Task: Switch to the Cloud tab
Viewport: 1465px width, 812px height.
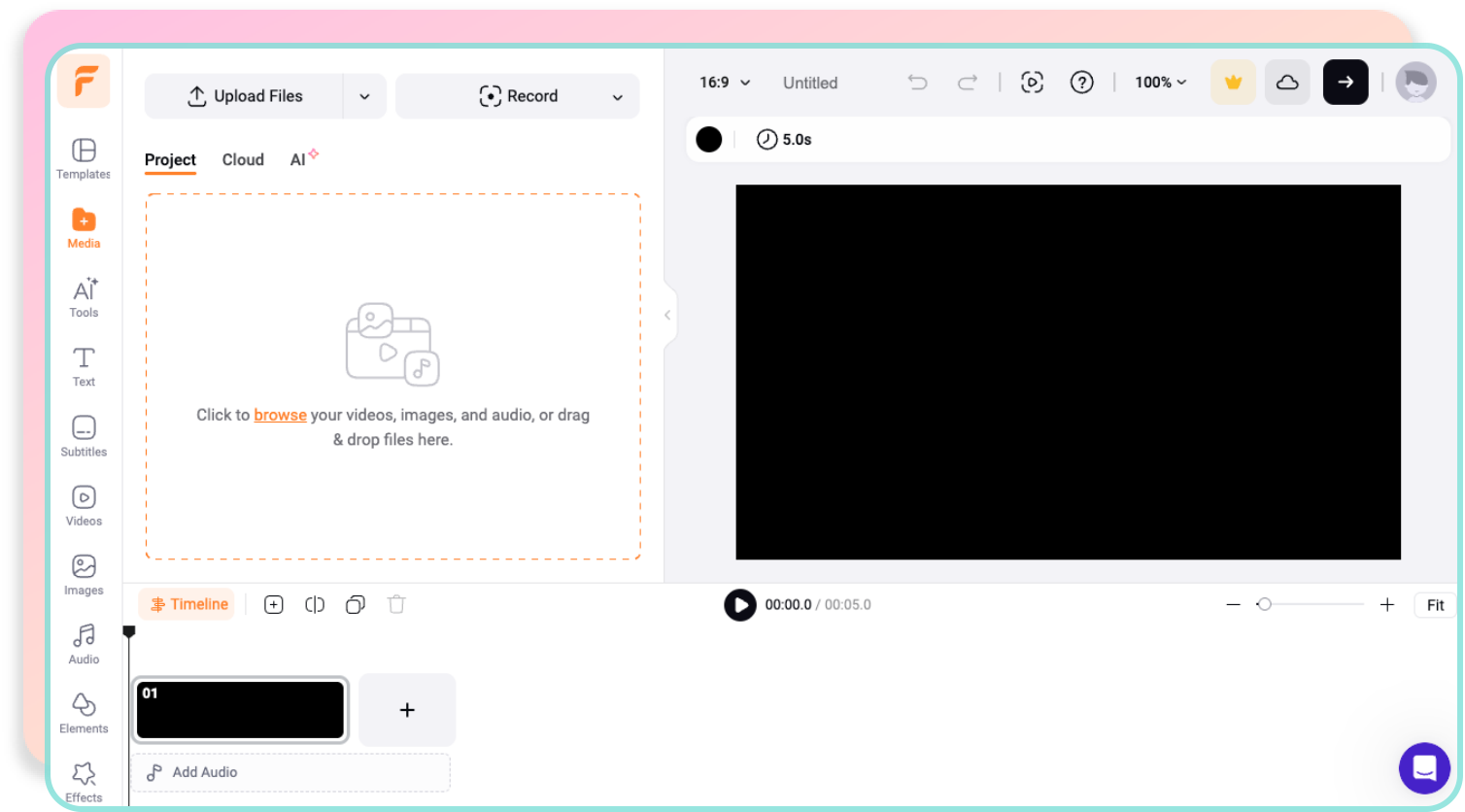Action: click(243, 159)
